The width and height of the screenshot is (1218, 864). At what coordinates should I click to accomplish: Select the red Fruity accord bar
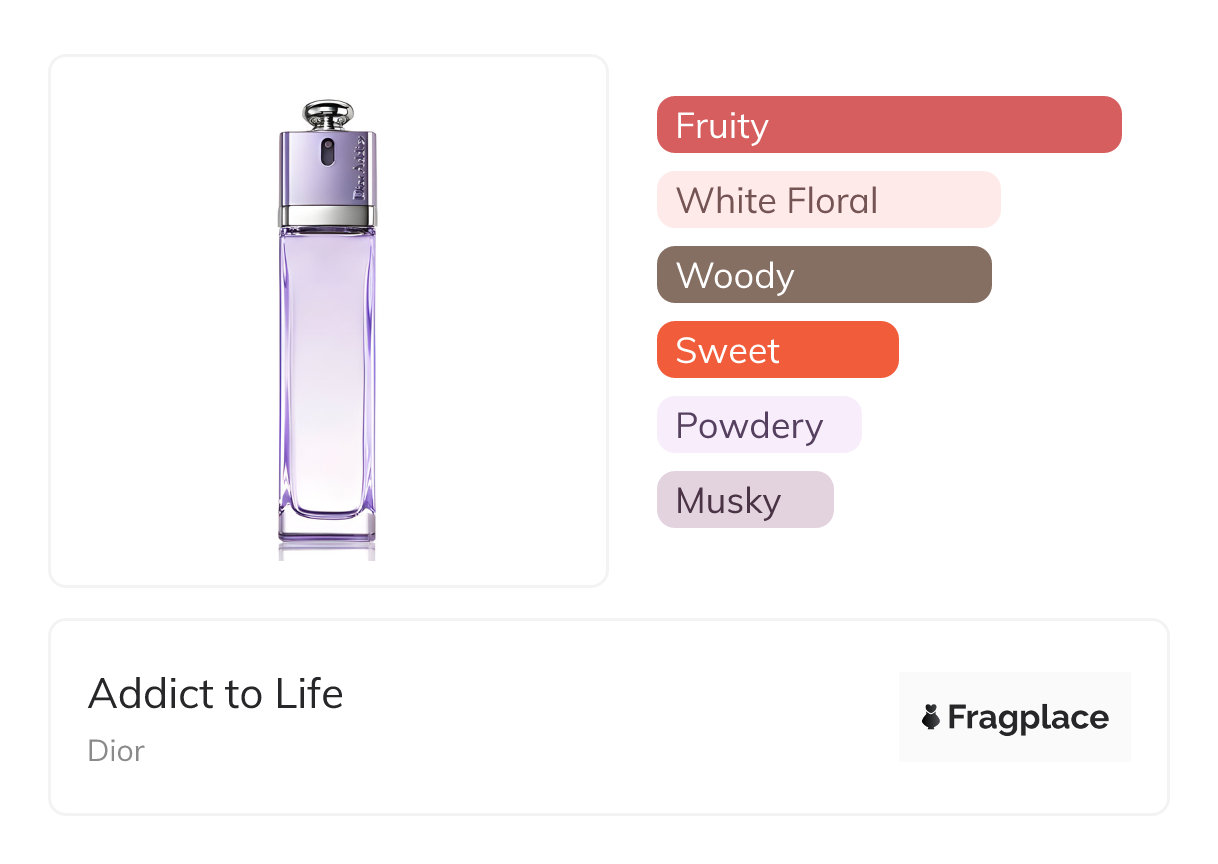pos(888,125)
